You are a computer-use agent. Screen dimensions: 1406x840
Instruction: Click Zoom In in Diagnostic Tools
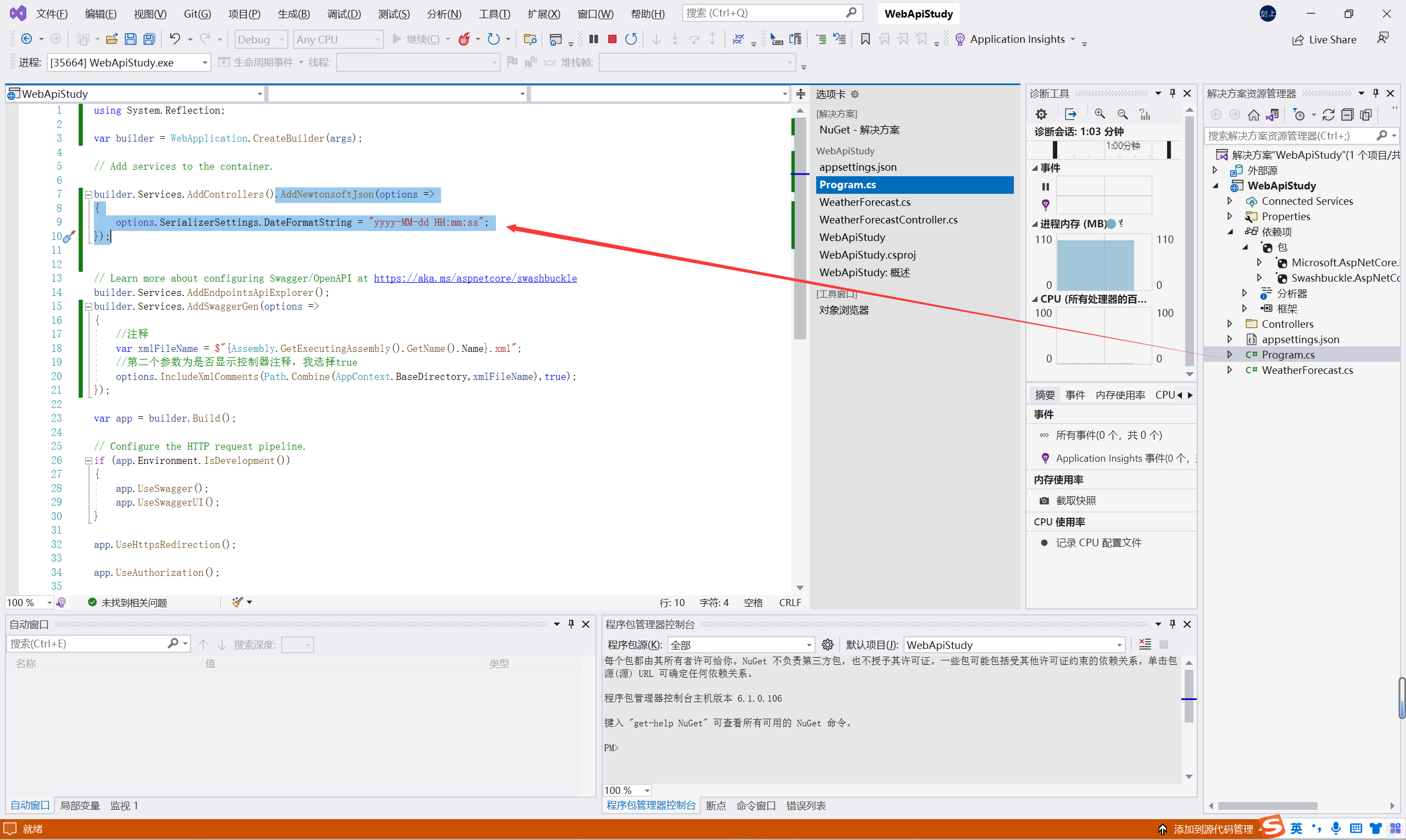1100,114
